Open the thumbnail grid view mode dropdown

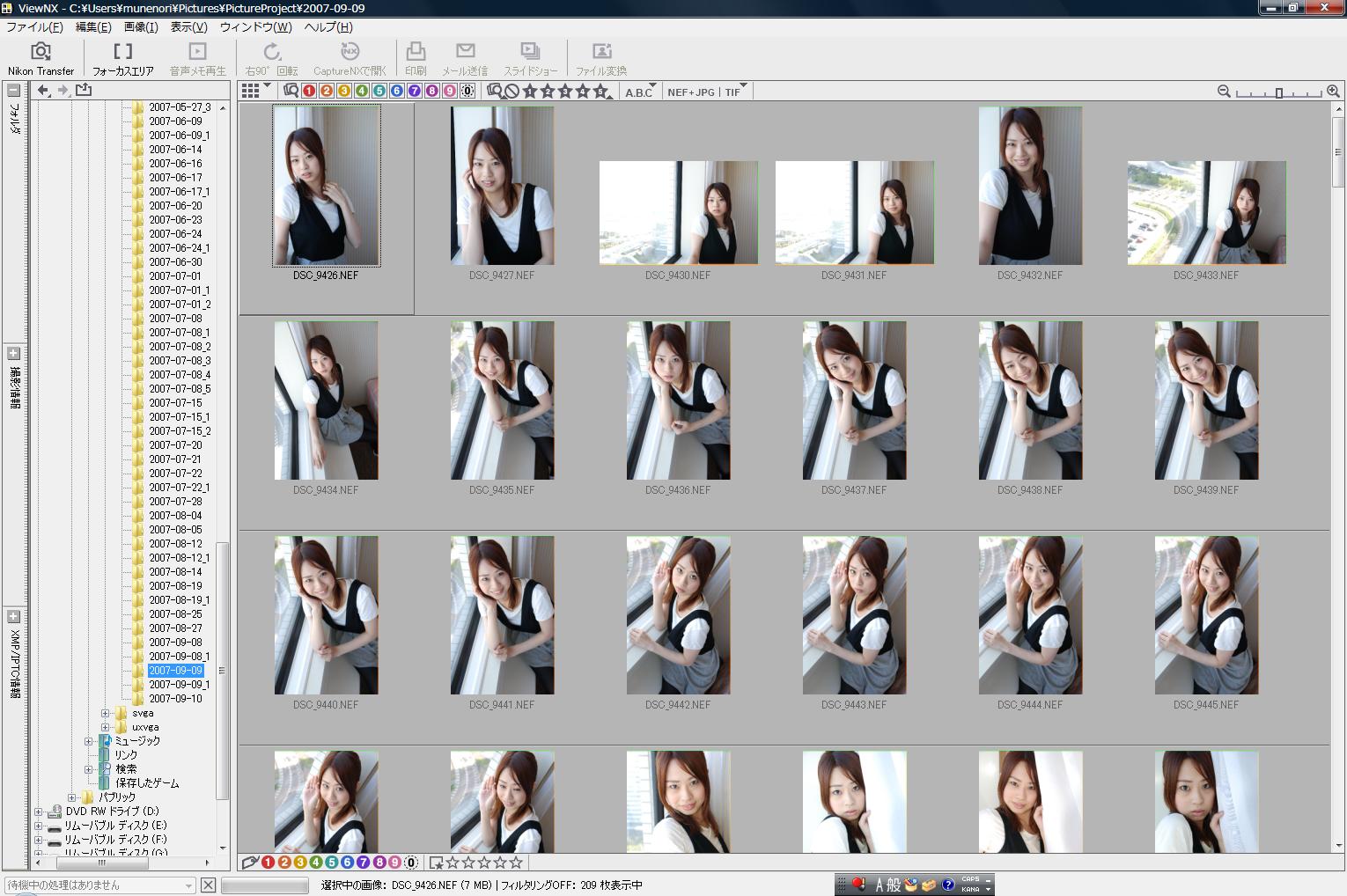(x=256, y=91)
